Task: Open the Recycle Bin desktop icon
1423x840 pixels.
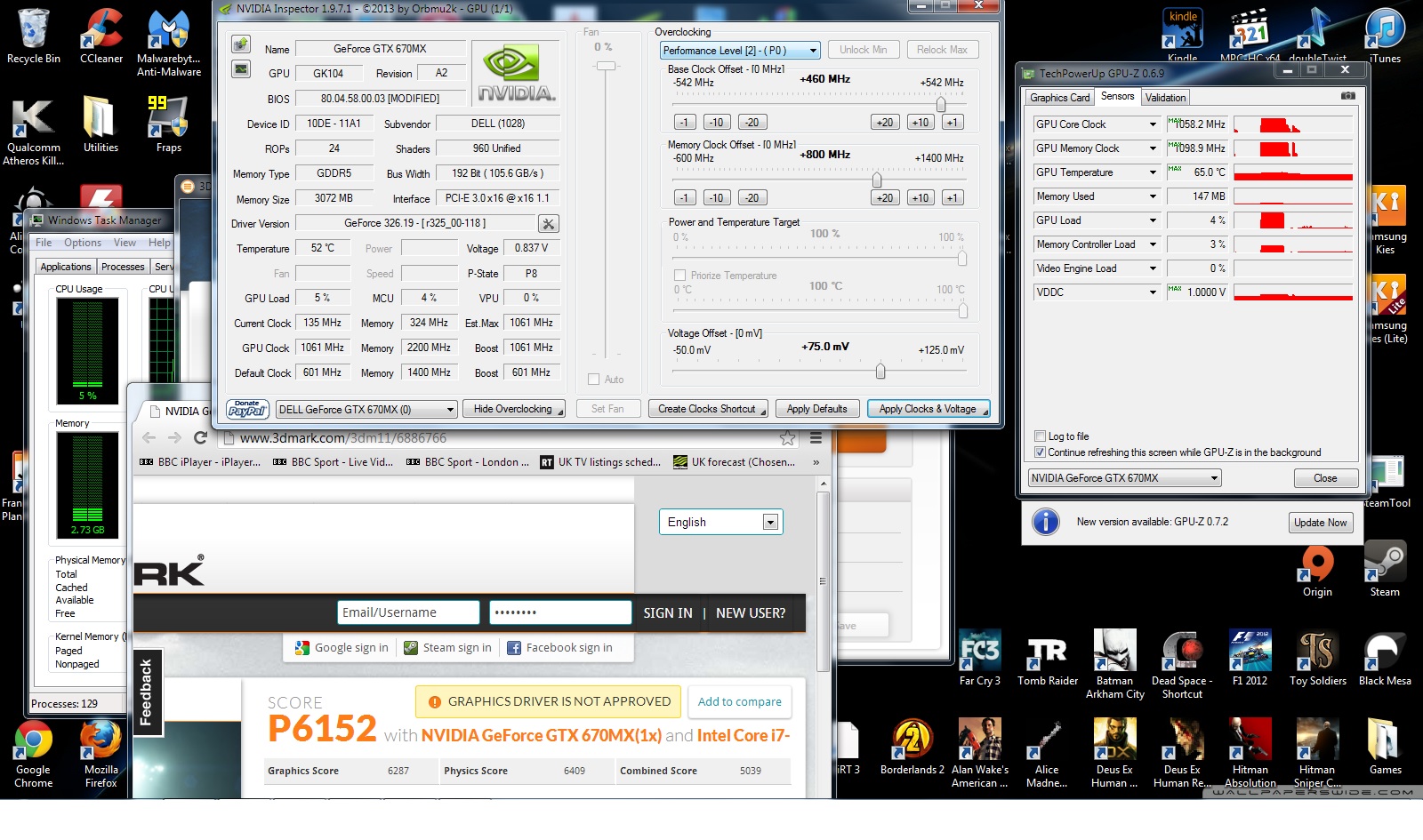Action: tap(34, 36)
